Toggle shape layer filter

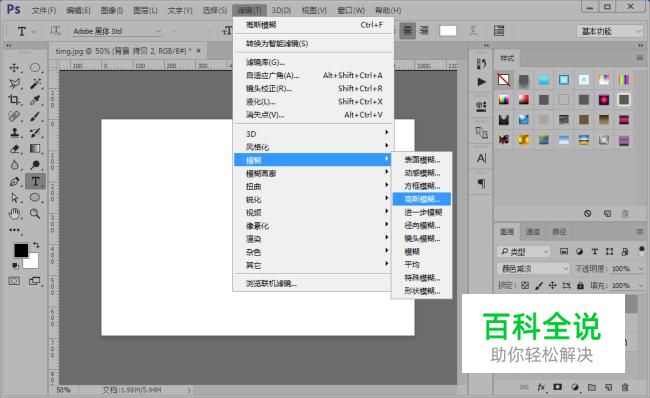pos(609,251)
